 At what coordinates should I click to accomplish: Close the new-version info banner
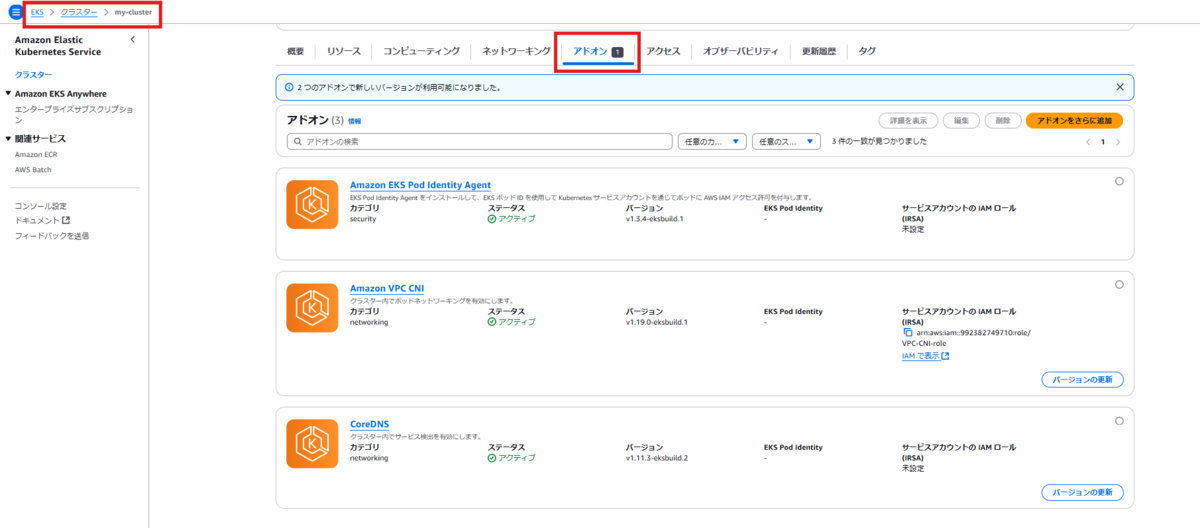[1119, 87]
